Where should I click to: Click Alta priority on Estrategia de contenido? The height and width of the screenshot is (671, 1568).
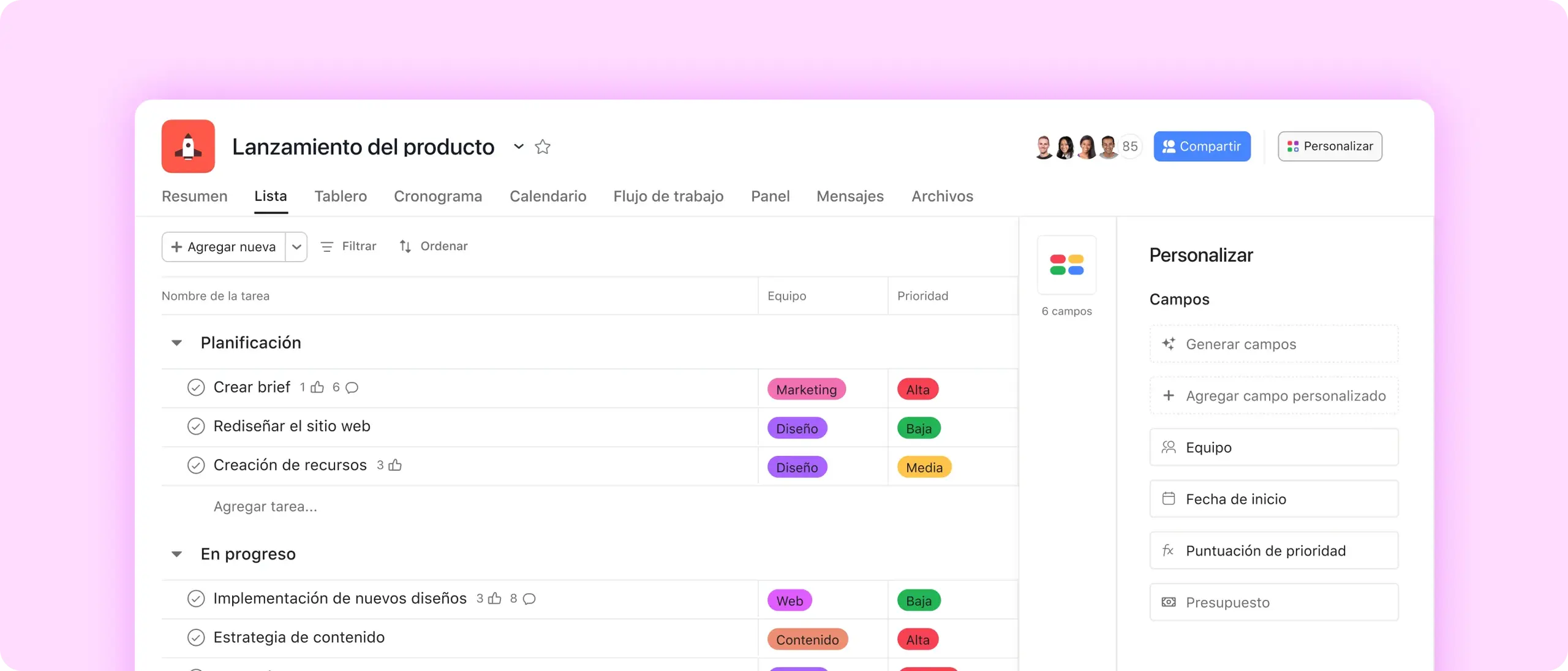(x=918, y=640)
